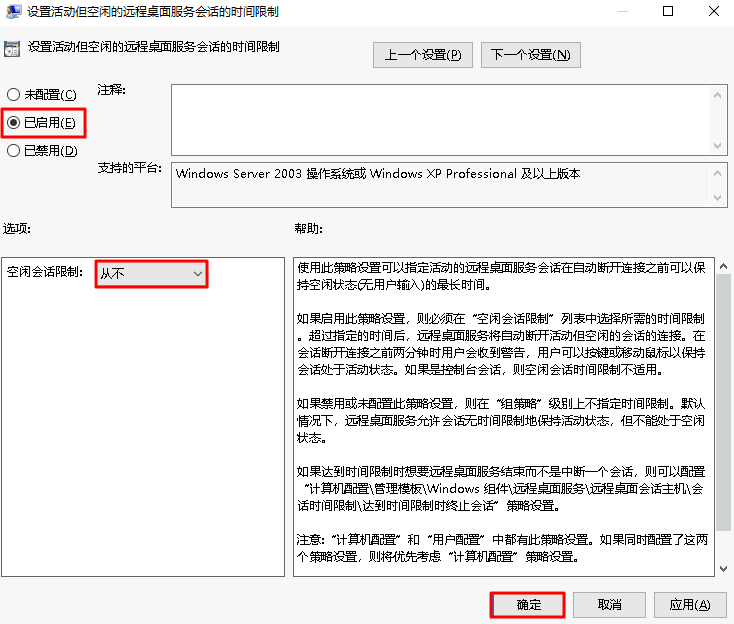Select the 未配置(C) radio button
Screen dimensions: 734x624
click(x=42, y=95)
